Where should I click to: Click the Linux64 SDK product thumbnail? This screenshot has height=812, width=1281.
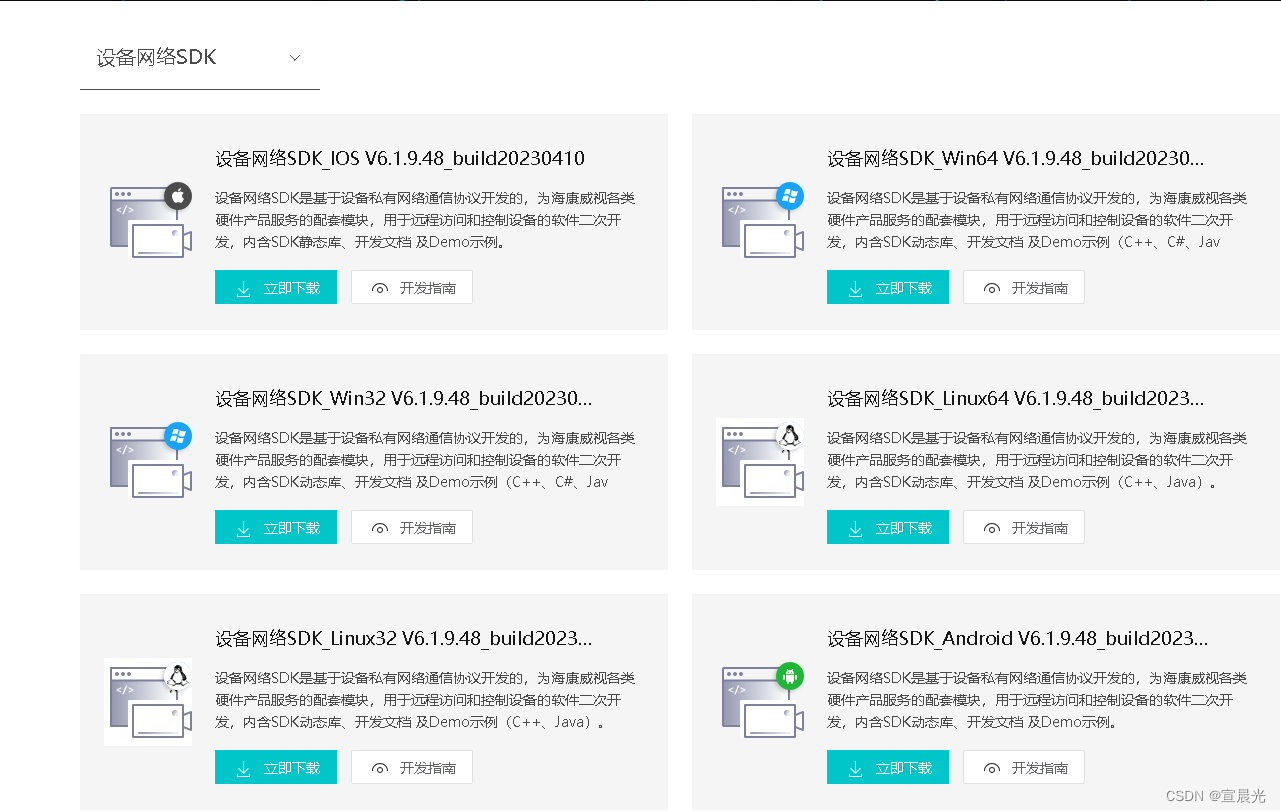coord(760,462)
